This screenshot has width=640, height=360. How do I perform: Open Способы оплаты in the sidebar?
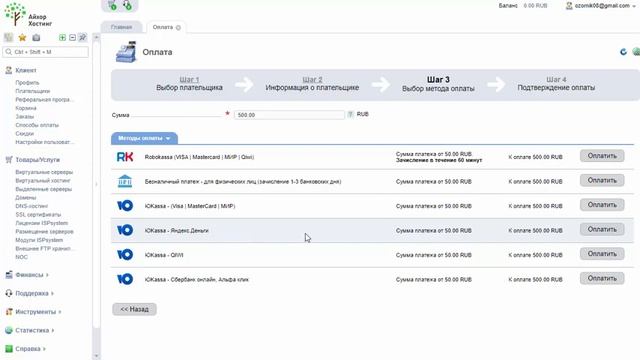pyautogui.click(x=37, y=125)
